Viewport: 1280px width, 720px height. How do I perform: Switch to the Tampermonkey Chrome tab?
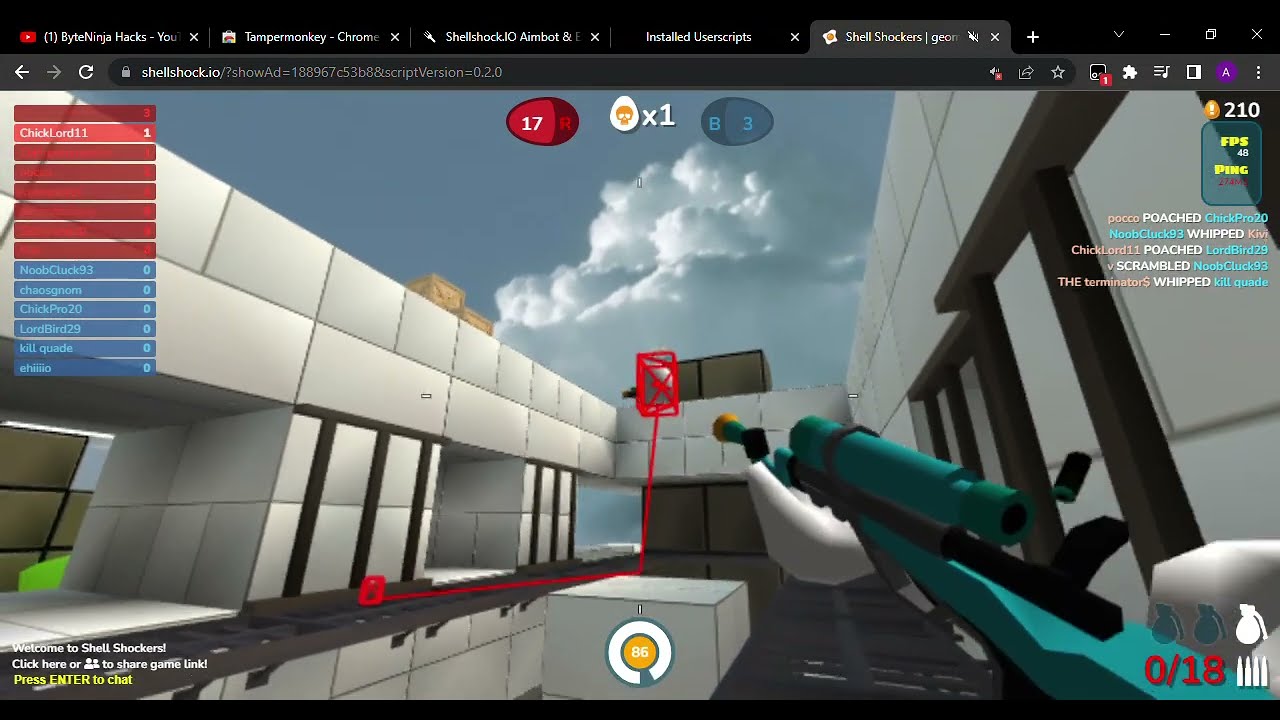(x=309, y=37)
